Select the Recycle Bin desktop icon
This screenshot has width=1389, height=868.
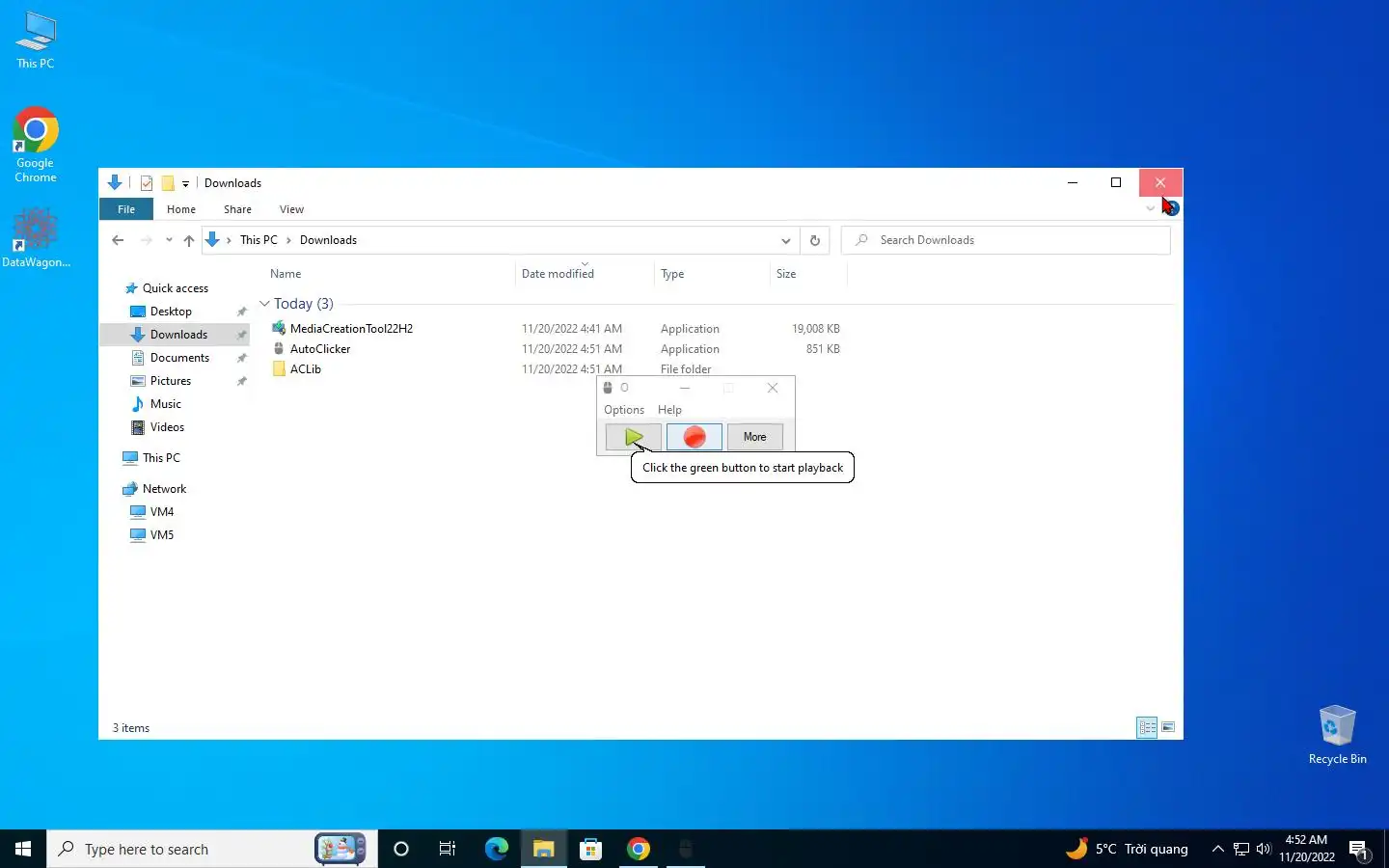tap(1337, 735)
